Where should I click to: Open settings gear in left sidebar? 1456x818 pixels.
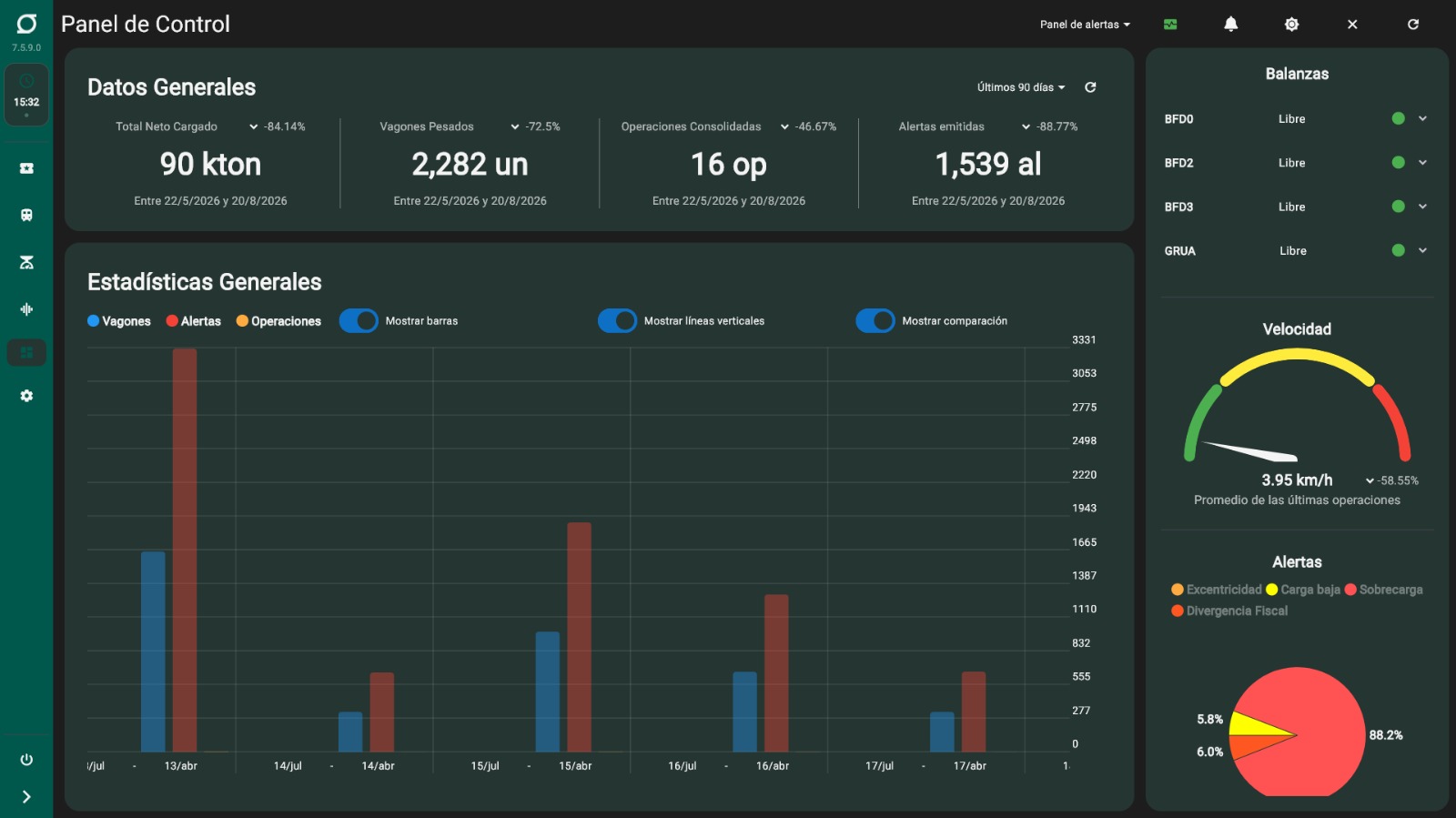(26, 396)
